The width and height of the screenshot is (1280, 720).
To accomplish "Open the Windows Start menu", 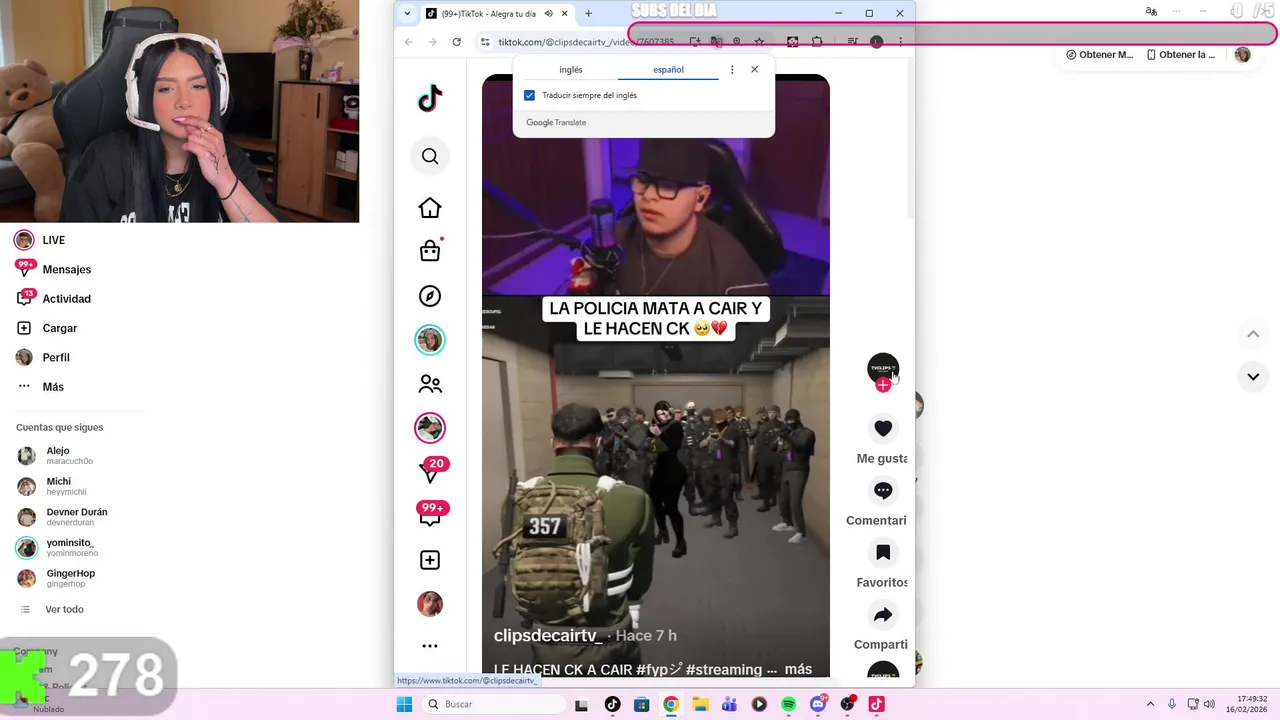I will pos(404,704).
